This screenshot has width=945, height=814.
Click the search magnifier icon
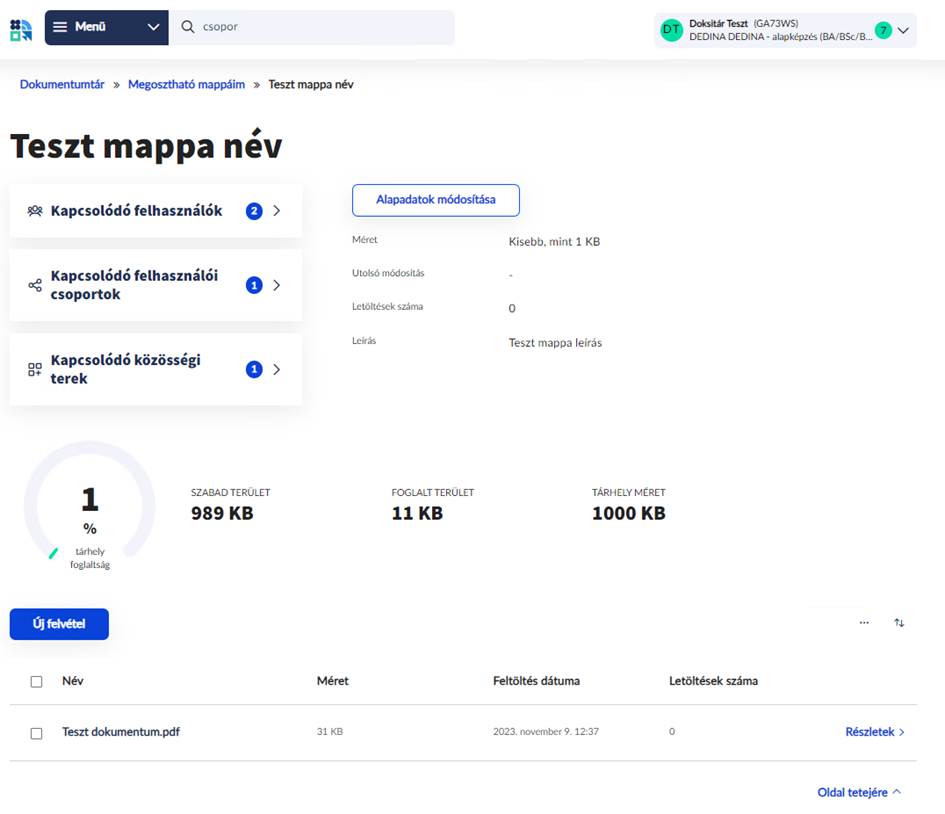[x=187, y=28]
